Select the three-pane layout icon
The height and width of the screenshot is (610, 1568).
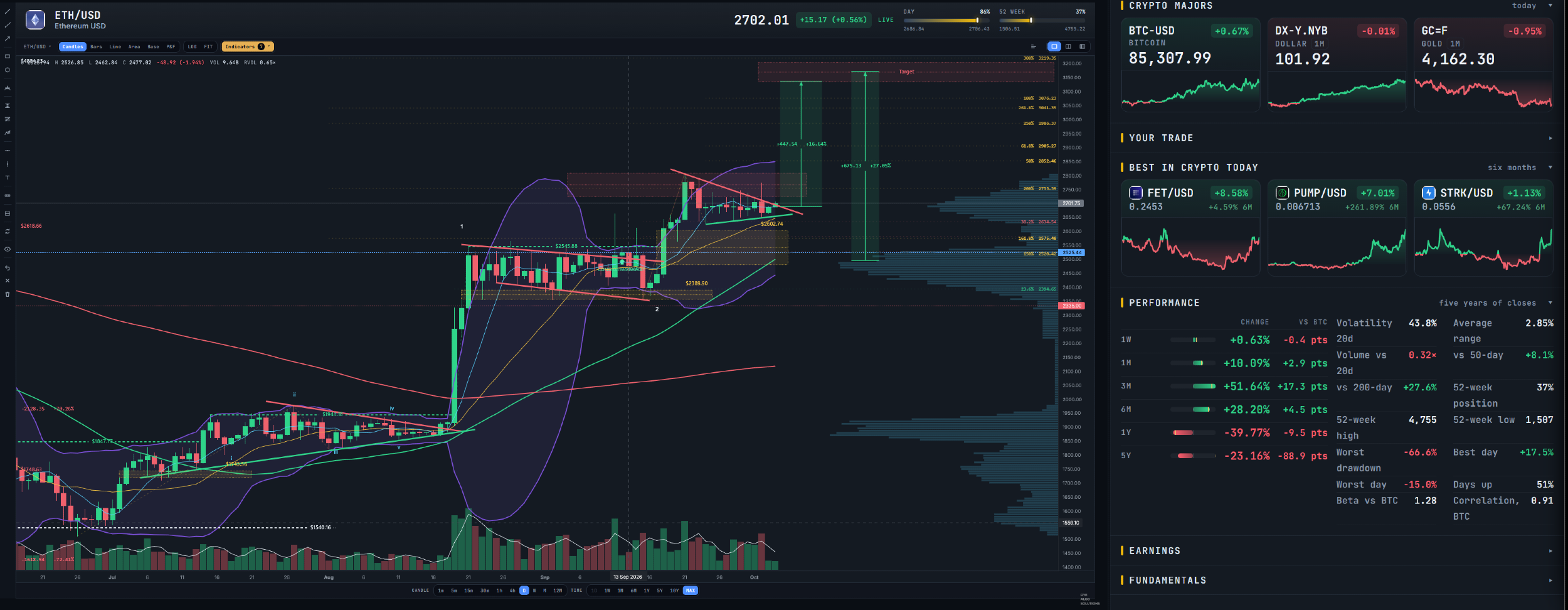1082,46
